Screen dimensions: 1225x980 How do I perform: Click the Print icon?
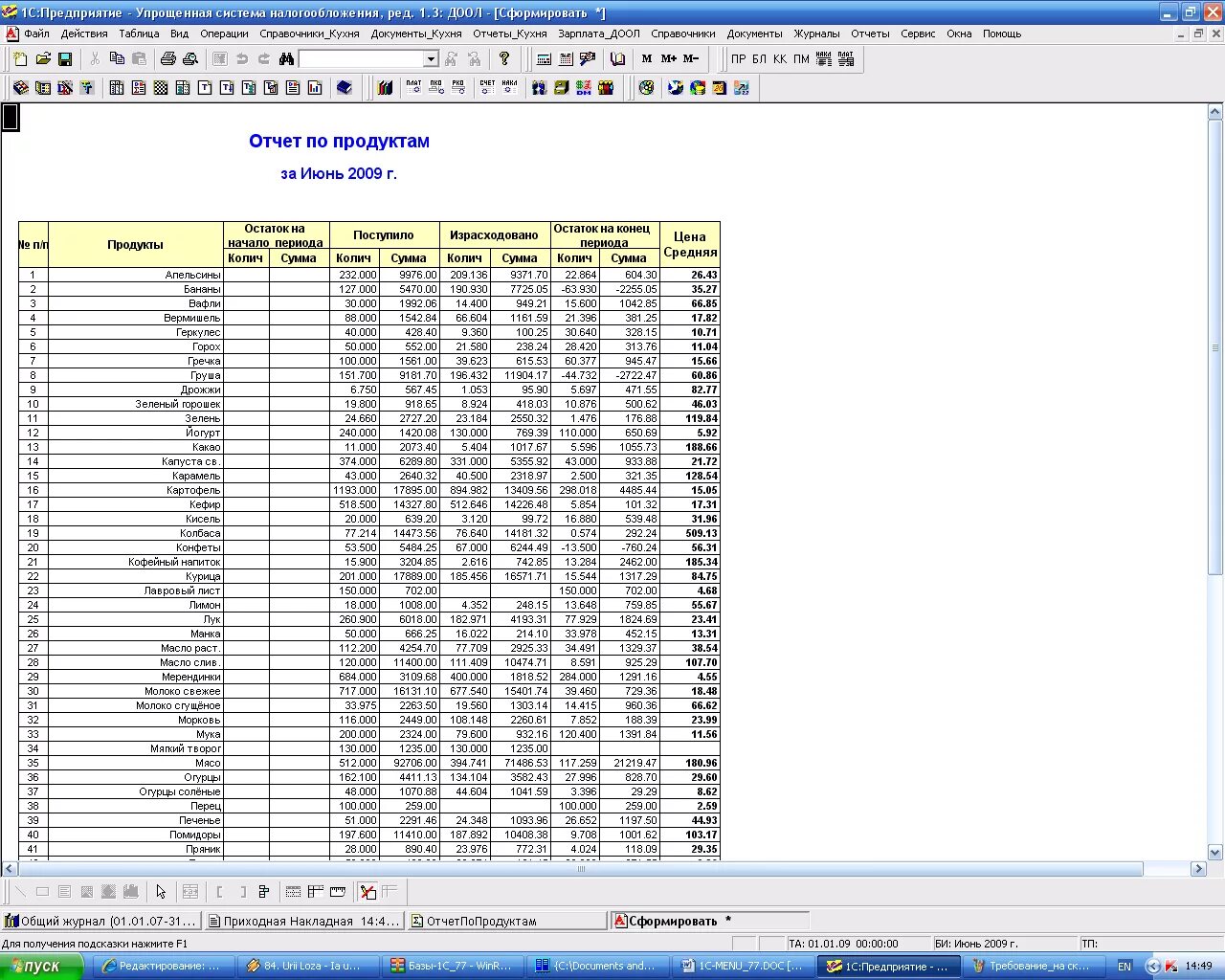(168, 59)
